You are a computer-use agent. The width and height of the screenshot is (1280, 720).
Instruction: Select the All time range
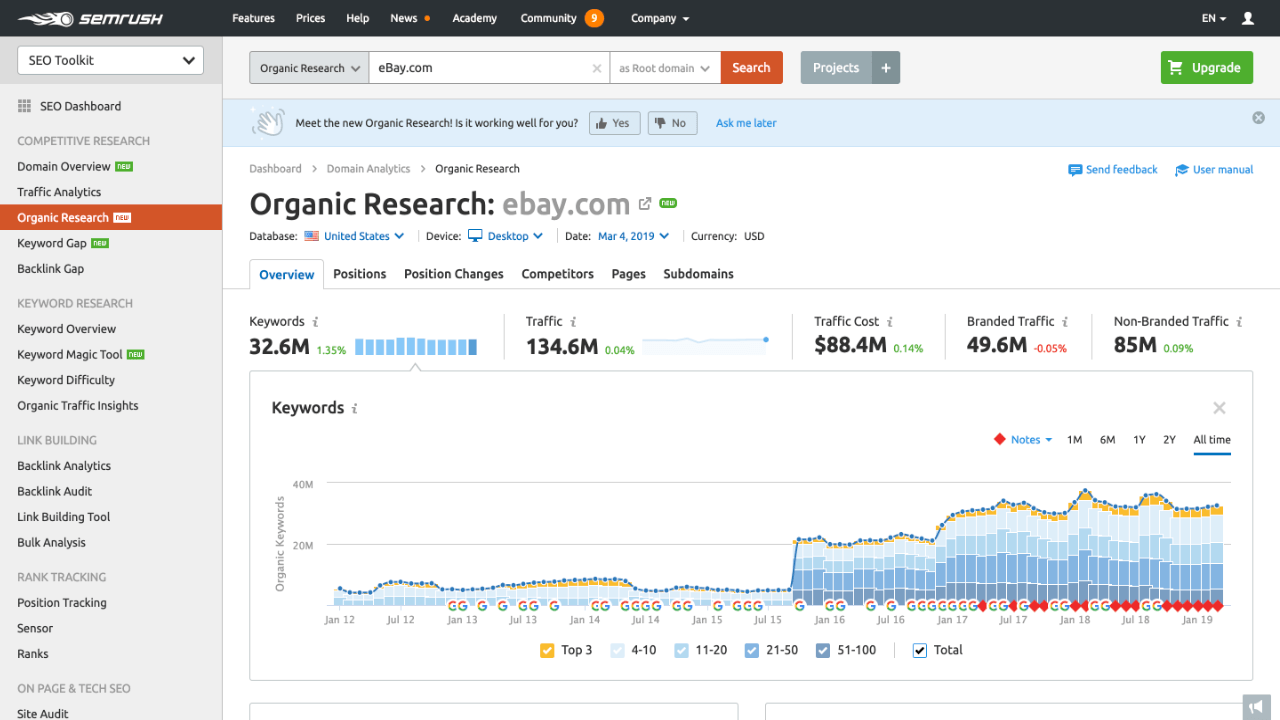pos(1212,440)
